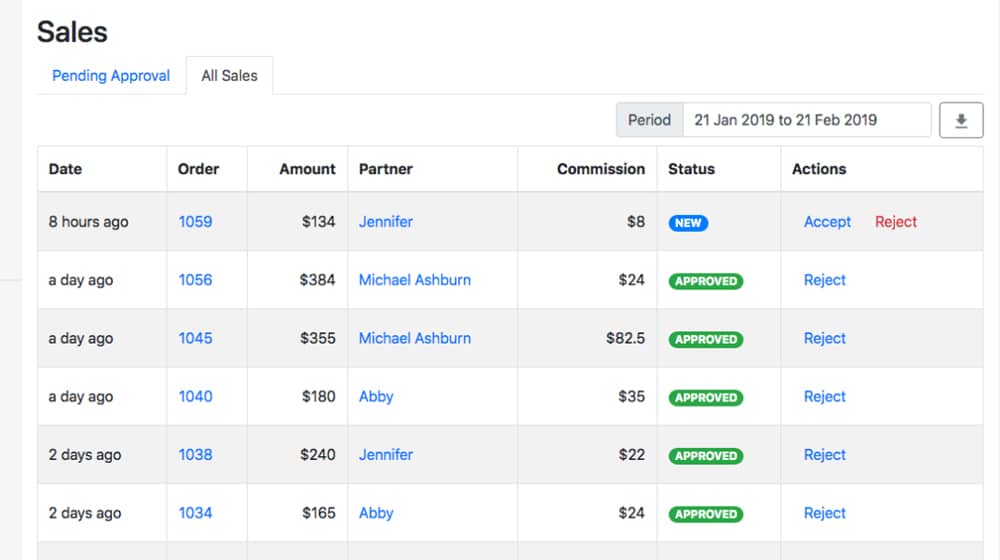Open order 1038
Screen dimensions: 1000x560
(x=195, y=454)
